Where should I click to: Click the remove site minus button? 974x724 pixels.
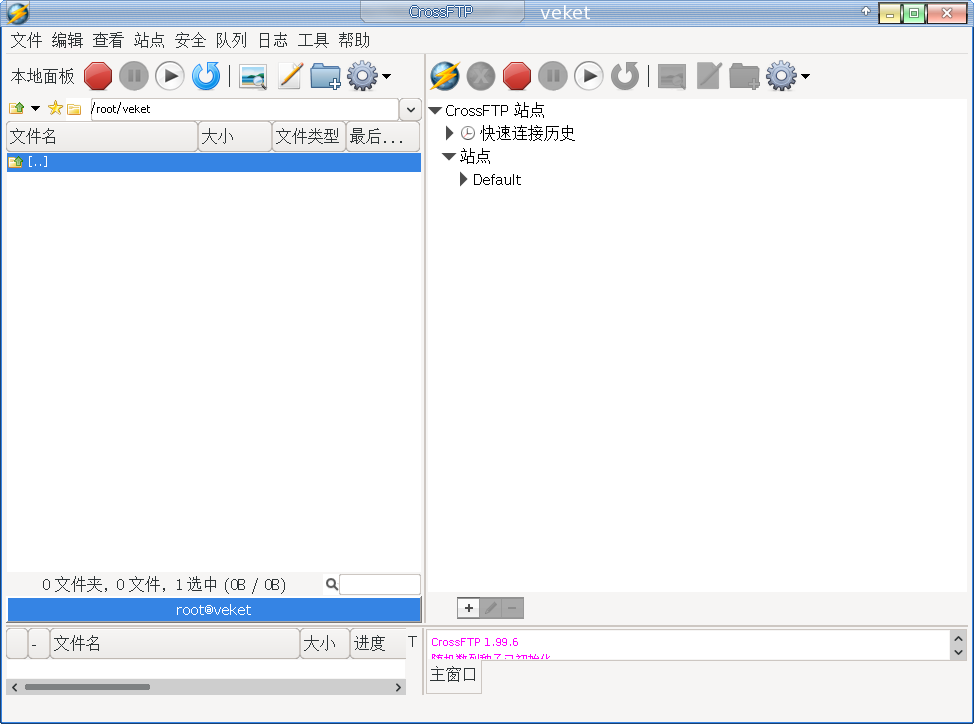coord(512,608)
